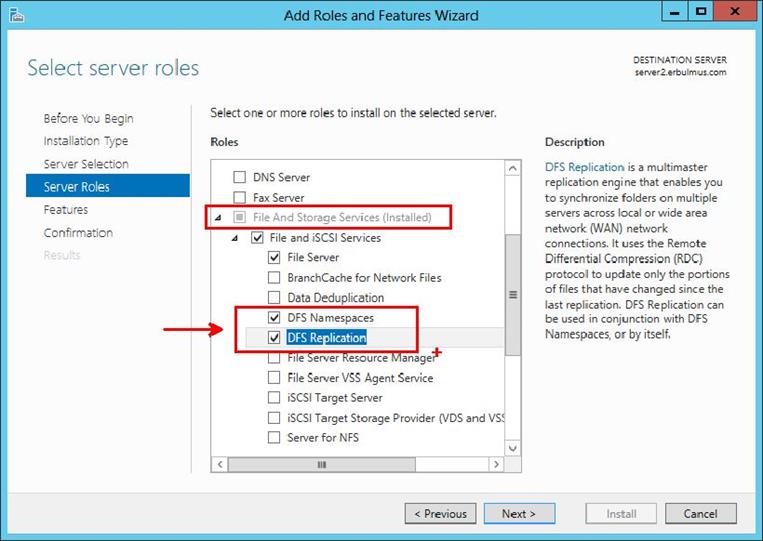763x541 pixels.
Task: Check iSCSI Target Server checkbox
Action: 274,397
